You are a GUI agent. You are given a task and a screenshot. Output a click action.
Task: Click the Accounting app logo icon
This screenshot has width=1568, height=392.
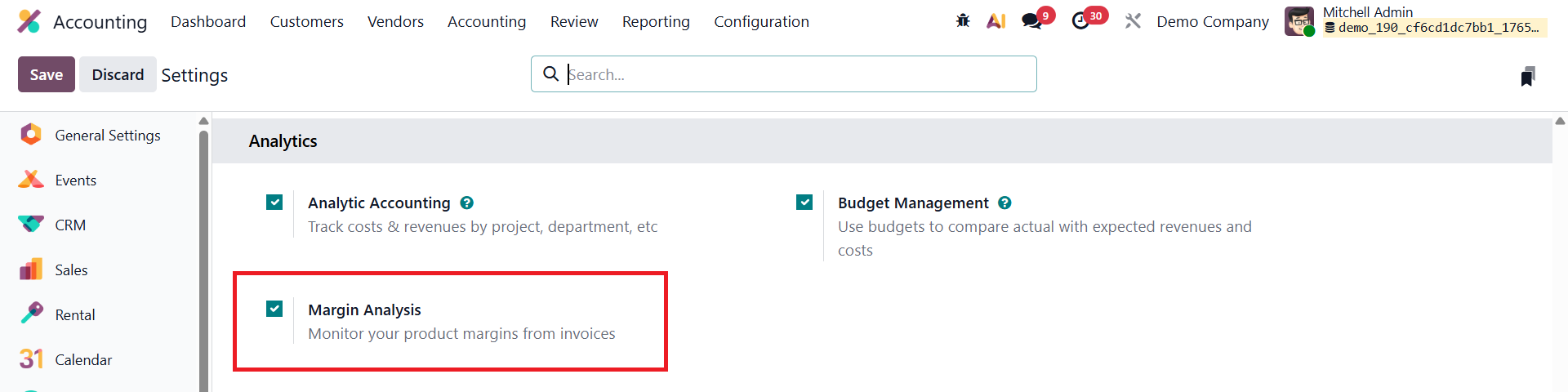(x=29, y=21)
